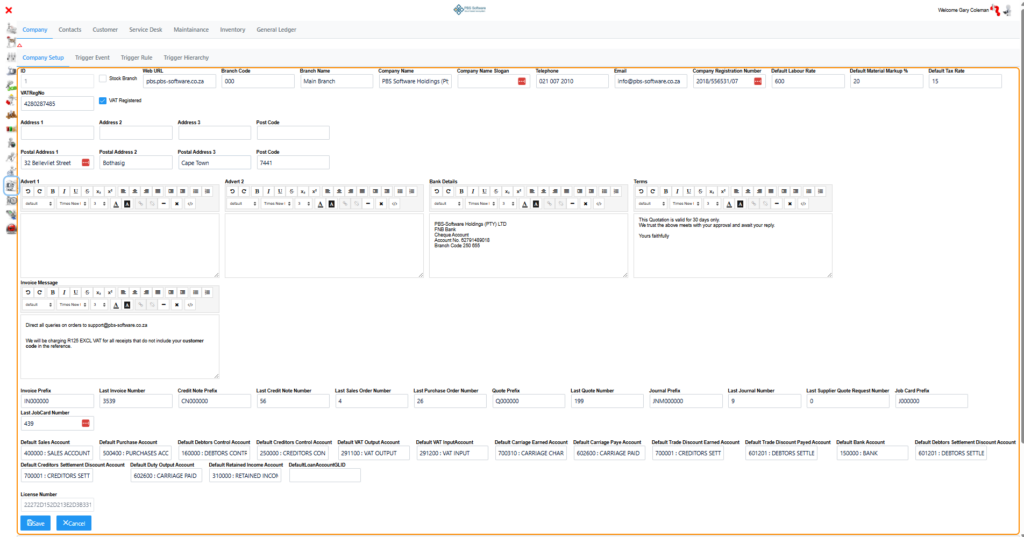Click horizontal rule icon in Bank Details editor
Image resolution: width=1024 pixels, height=537 pixels.
pos(571,203)
